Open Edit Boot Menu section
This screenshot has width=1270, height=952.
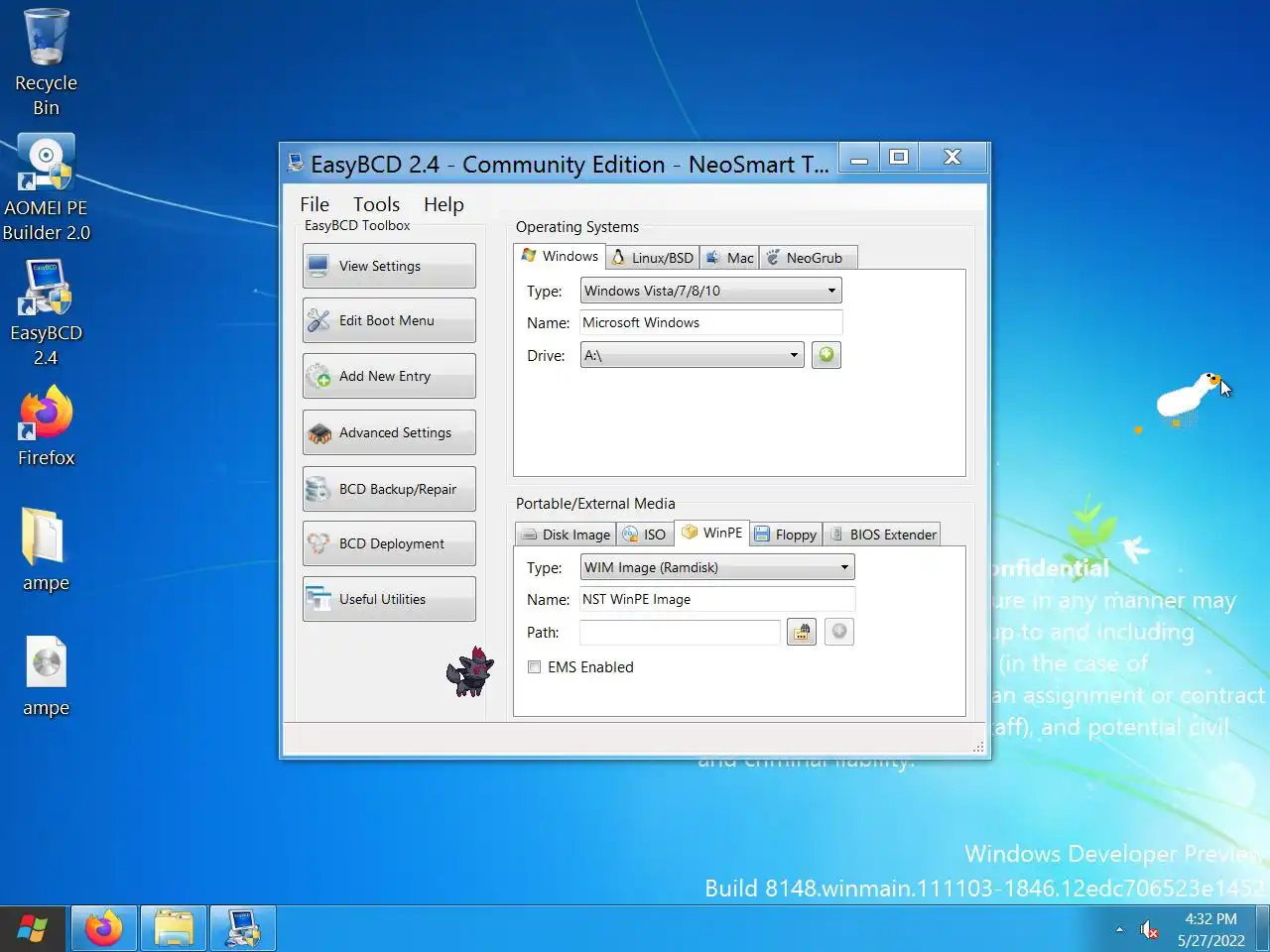point(389,320)
